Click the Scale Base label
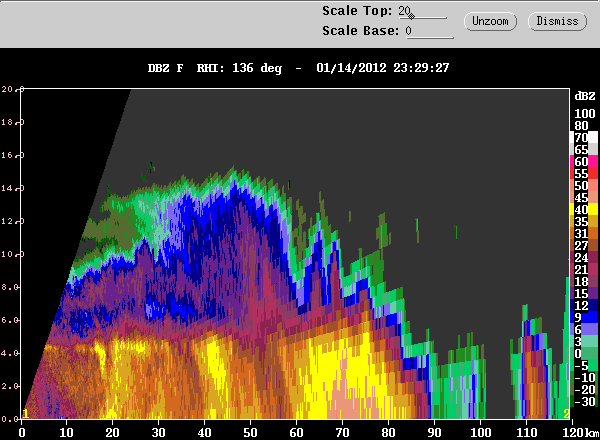This screenshot has width=600, height=440. [360, 31]
